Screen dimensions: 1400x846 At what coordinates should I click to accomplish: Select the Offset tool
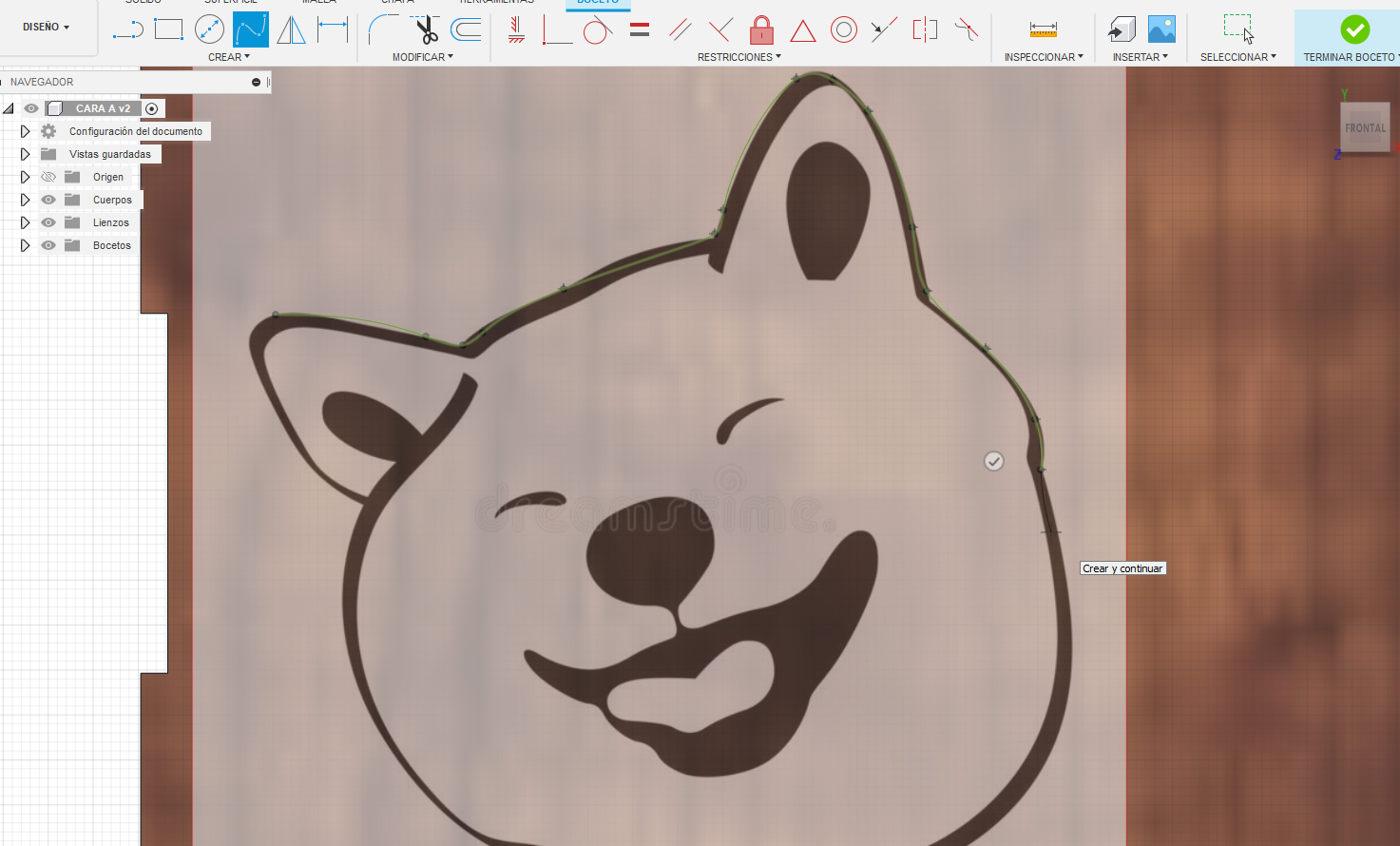pos(466,29)
